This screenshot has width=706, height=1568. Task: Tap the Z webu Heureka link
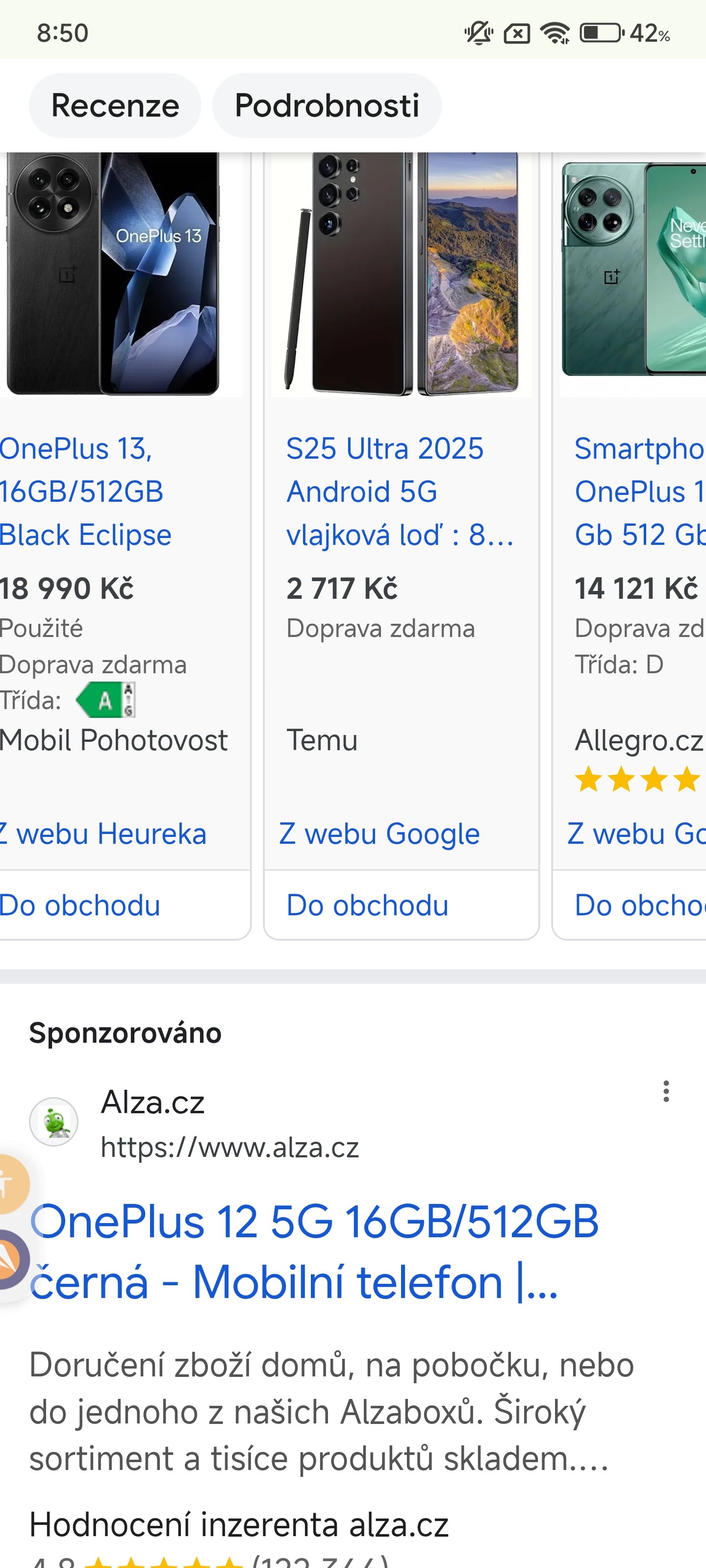pos(103,834)
